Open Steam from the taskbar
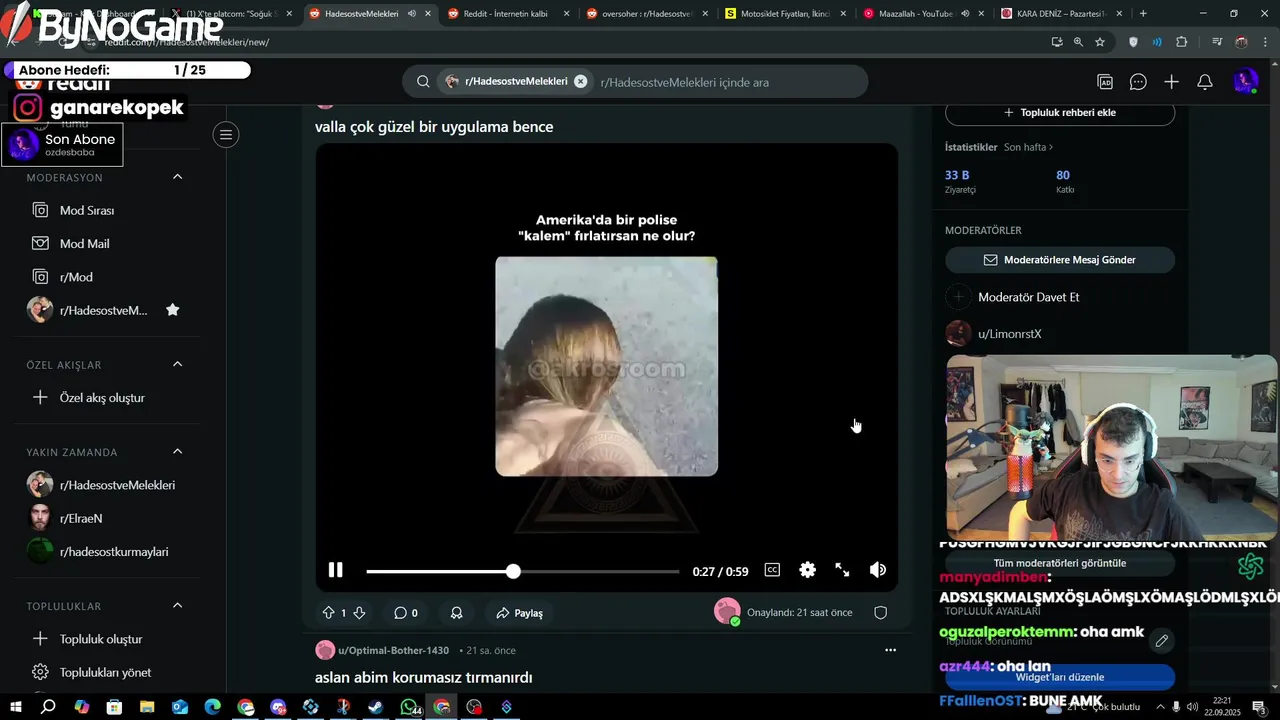1280x720 pixels. pyautogui.click(x=376, y=707)
